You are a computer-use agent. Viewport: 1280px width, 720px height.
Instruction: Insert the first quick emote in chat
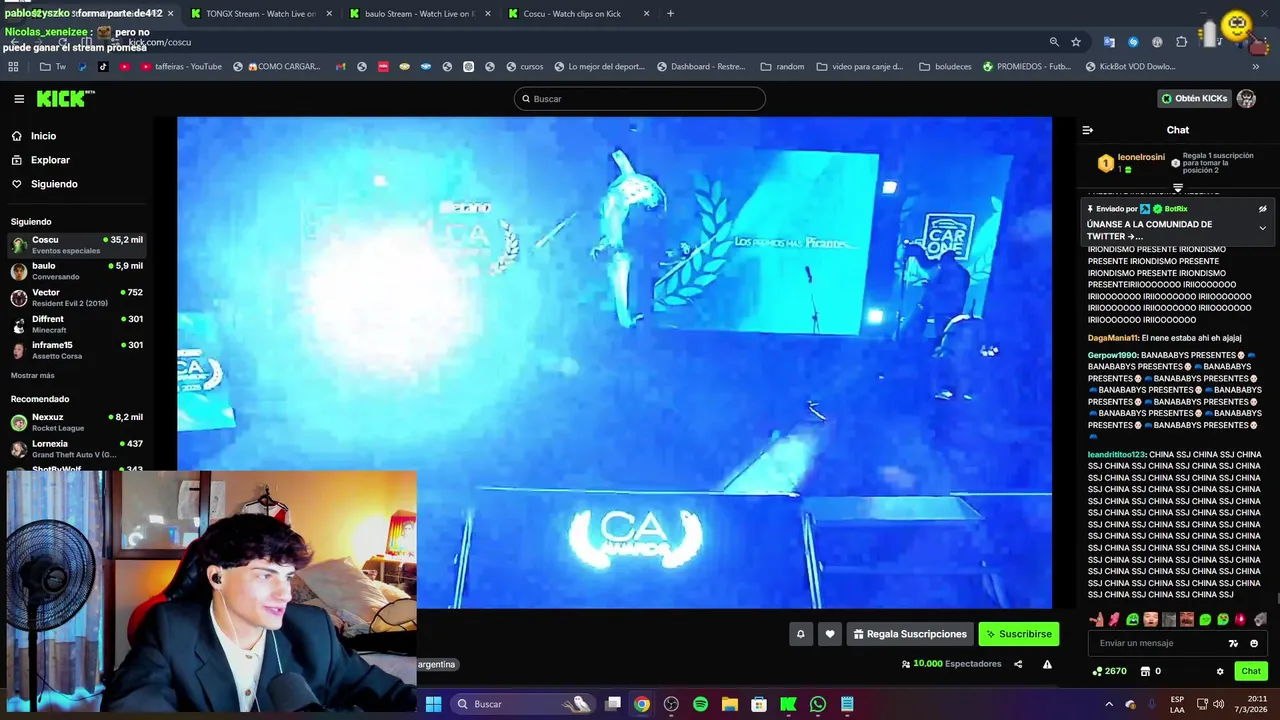click(x=1096, y=620)
